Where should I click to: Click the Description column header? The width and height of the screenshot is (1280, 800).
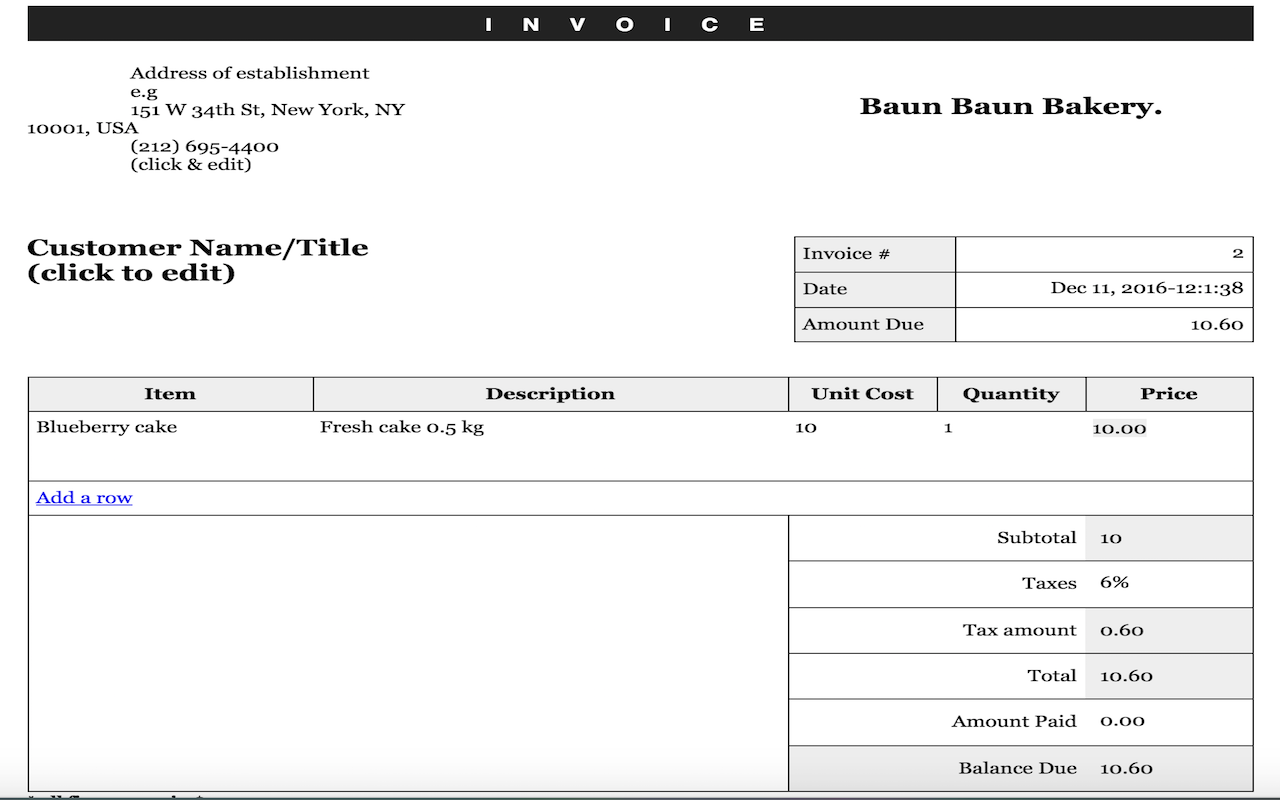click(x=551, y=394)
